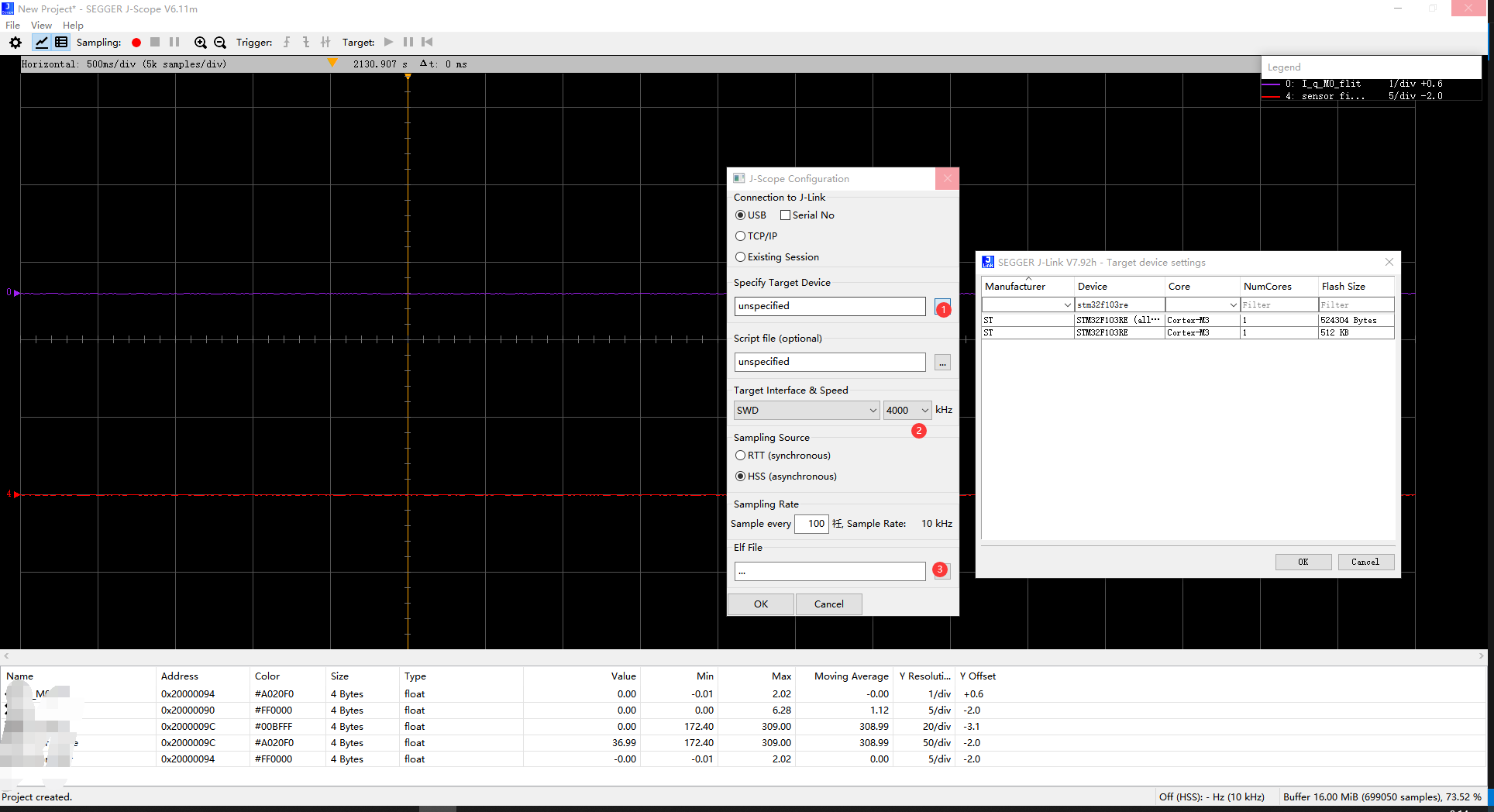Sort by Device column header
The width and height of the screenshot is (1494, 812).
point(1120,287)
